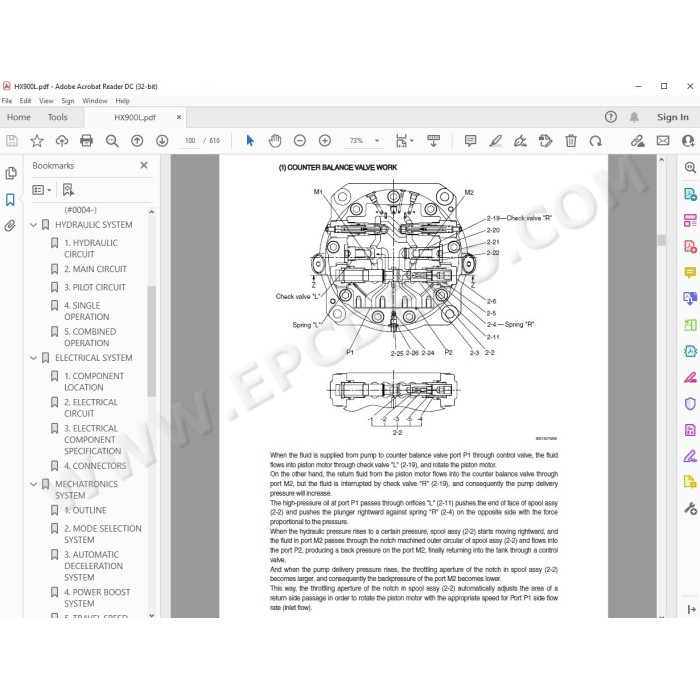Viewport: 700px width, 700px height.
Task: Open notifications bell
Action: pos(634,117)
